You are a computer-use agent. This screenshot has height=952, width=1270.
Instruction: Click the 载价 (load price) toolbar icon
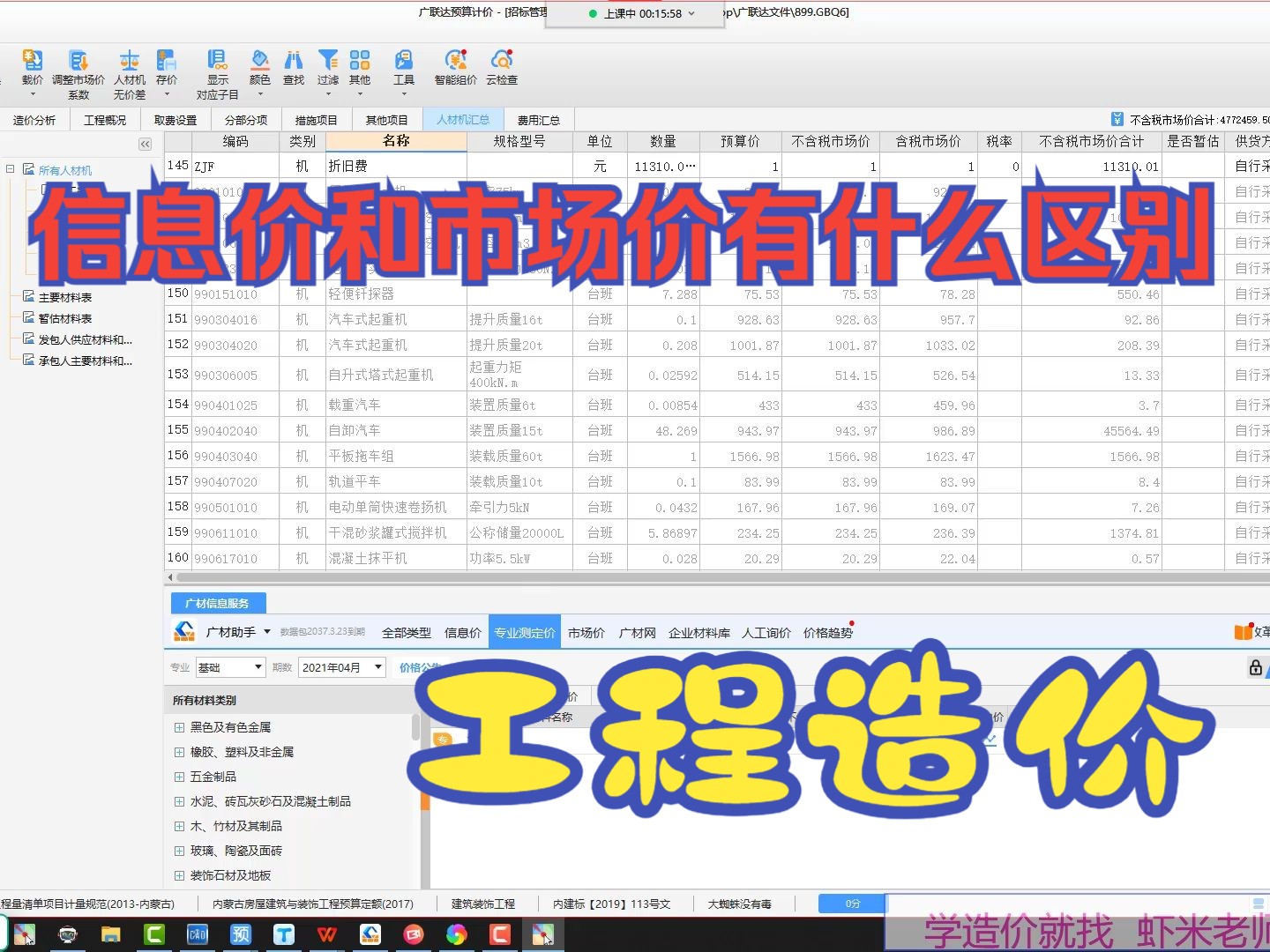(33, 60)
